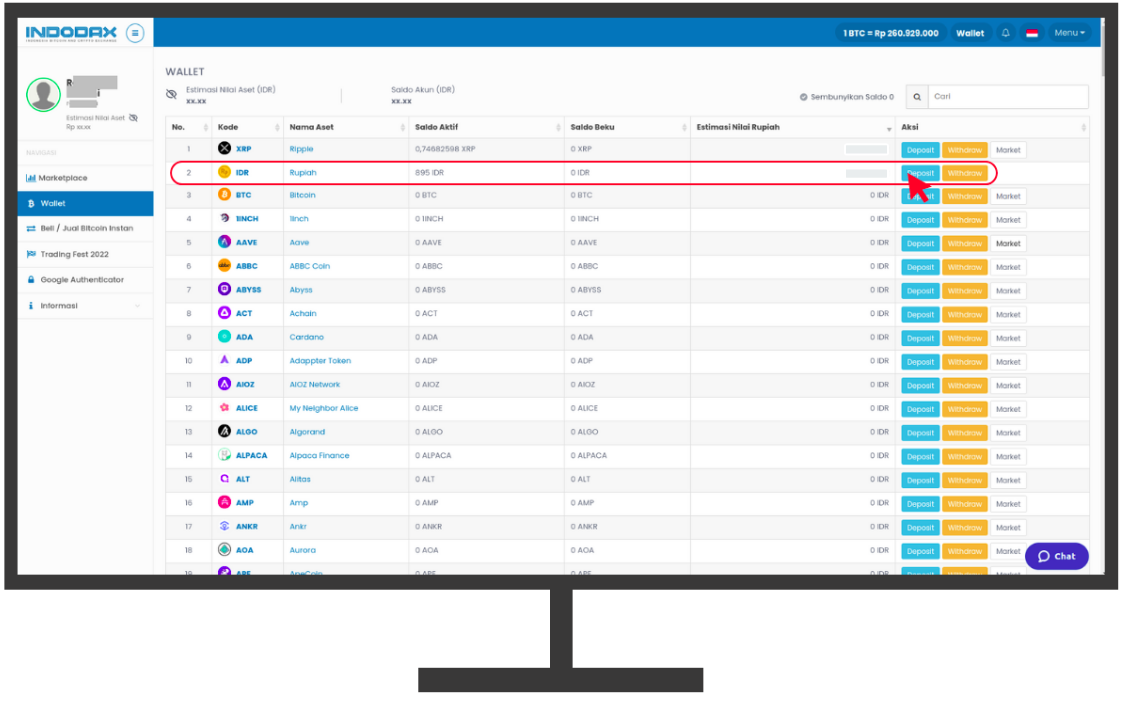The width and height of the screenshot is (1122, 708).
Task: Click the ALT coin icon
Action: (x=224, y=478)
